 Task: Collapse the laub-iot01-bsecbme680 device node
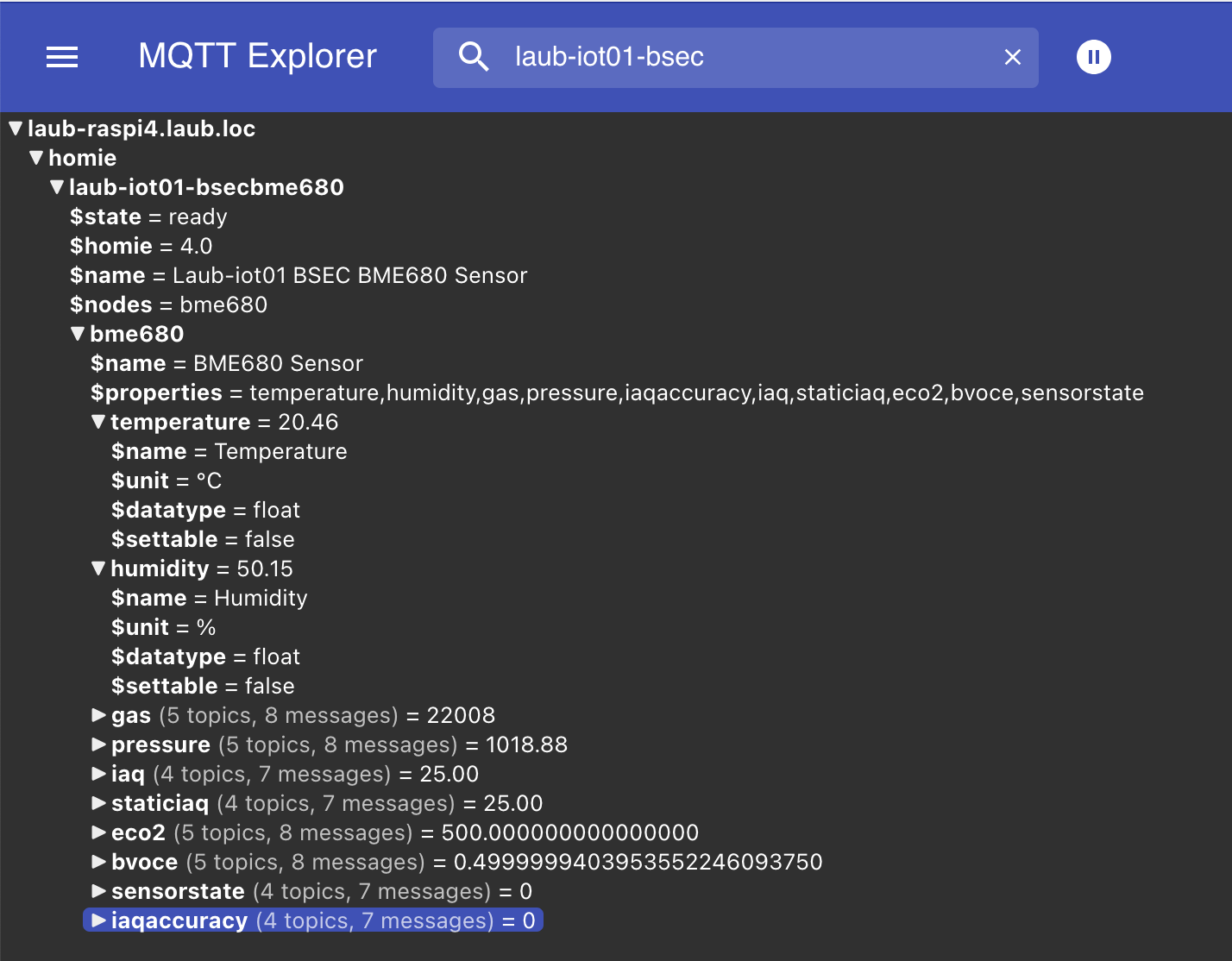tap(57, 187)
